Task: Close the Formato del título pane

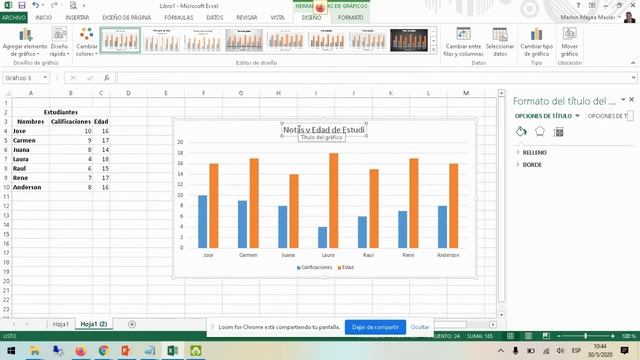Action: click(631, 100)
